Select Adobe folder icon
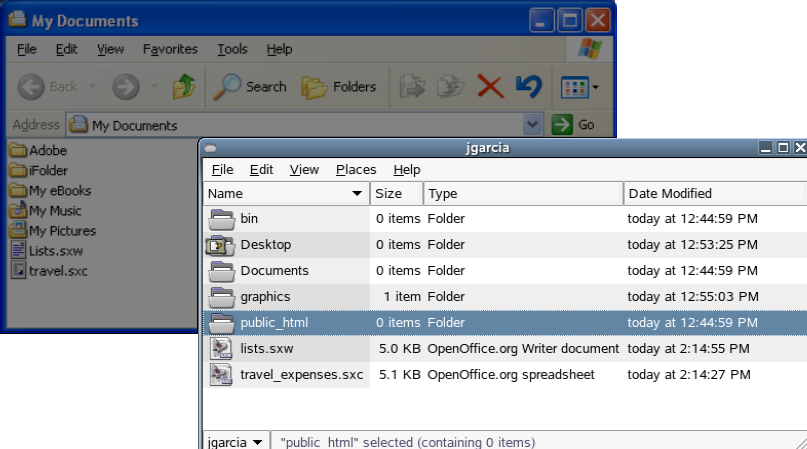This screenshot has height=449, width=807. (18, 150)
